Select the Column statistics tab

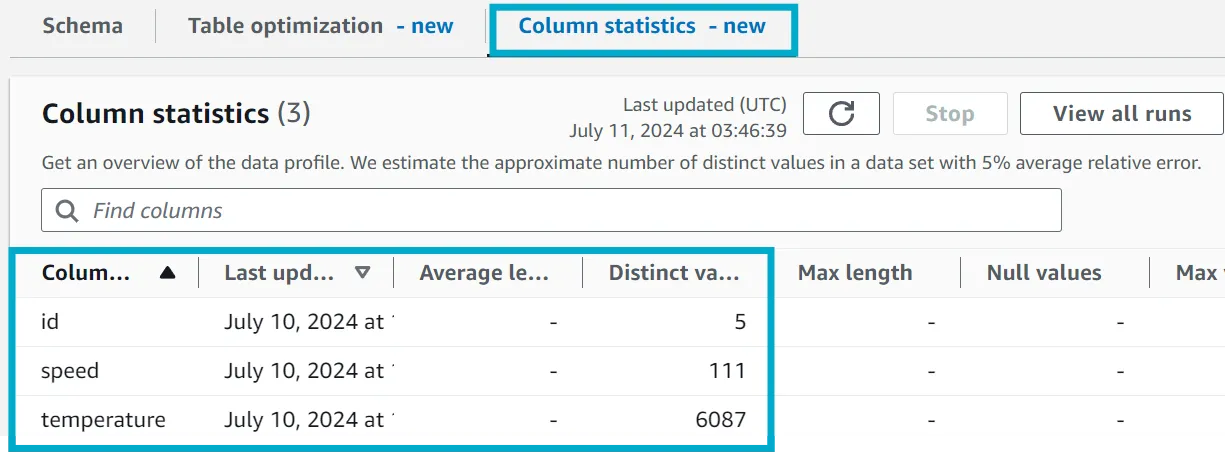tap(642, 26)
